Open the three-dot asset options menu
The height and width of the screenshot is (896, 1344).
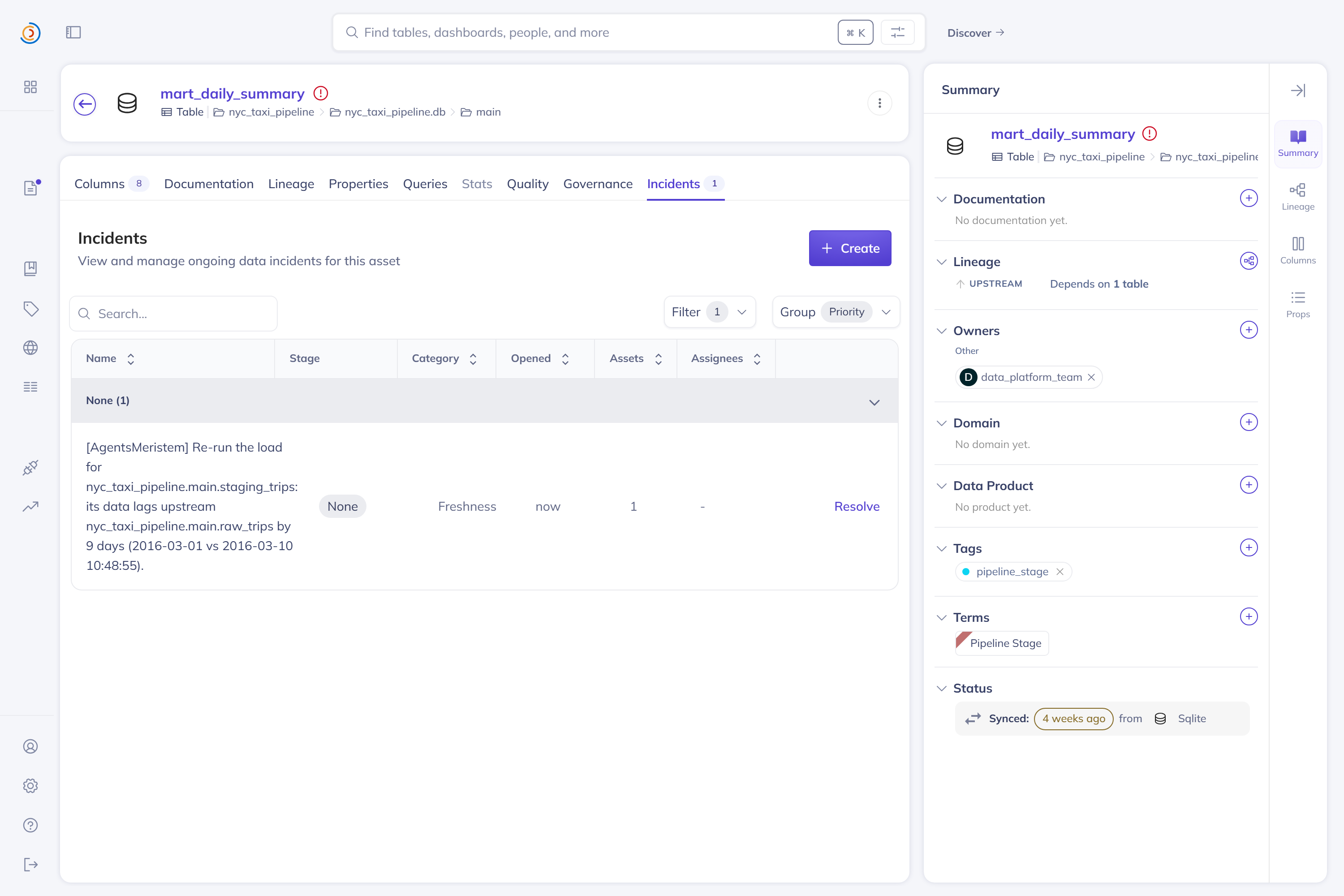tap(879, 103)
